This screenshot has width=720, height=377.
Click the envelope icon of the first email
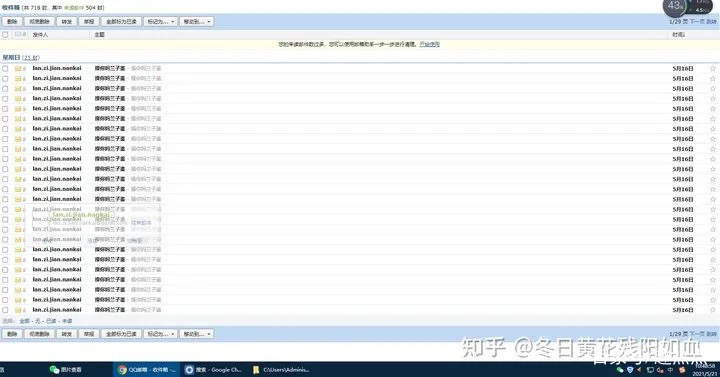[18, 68]
